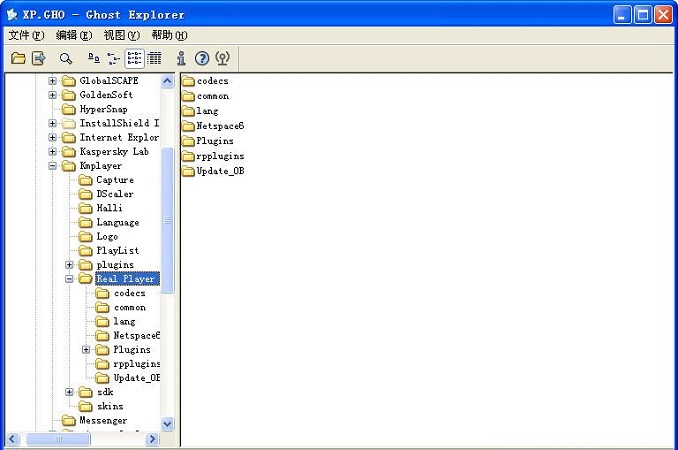
Task: Expand the GoldenSoft tree node
Action: tap(53, 95)
